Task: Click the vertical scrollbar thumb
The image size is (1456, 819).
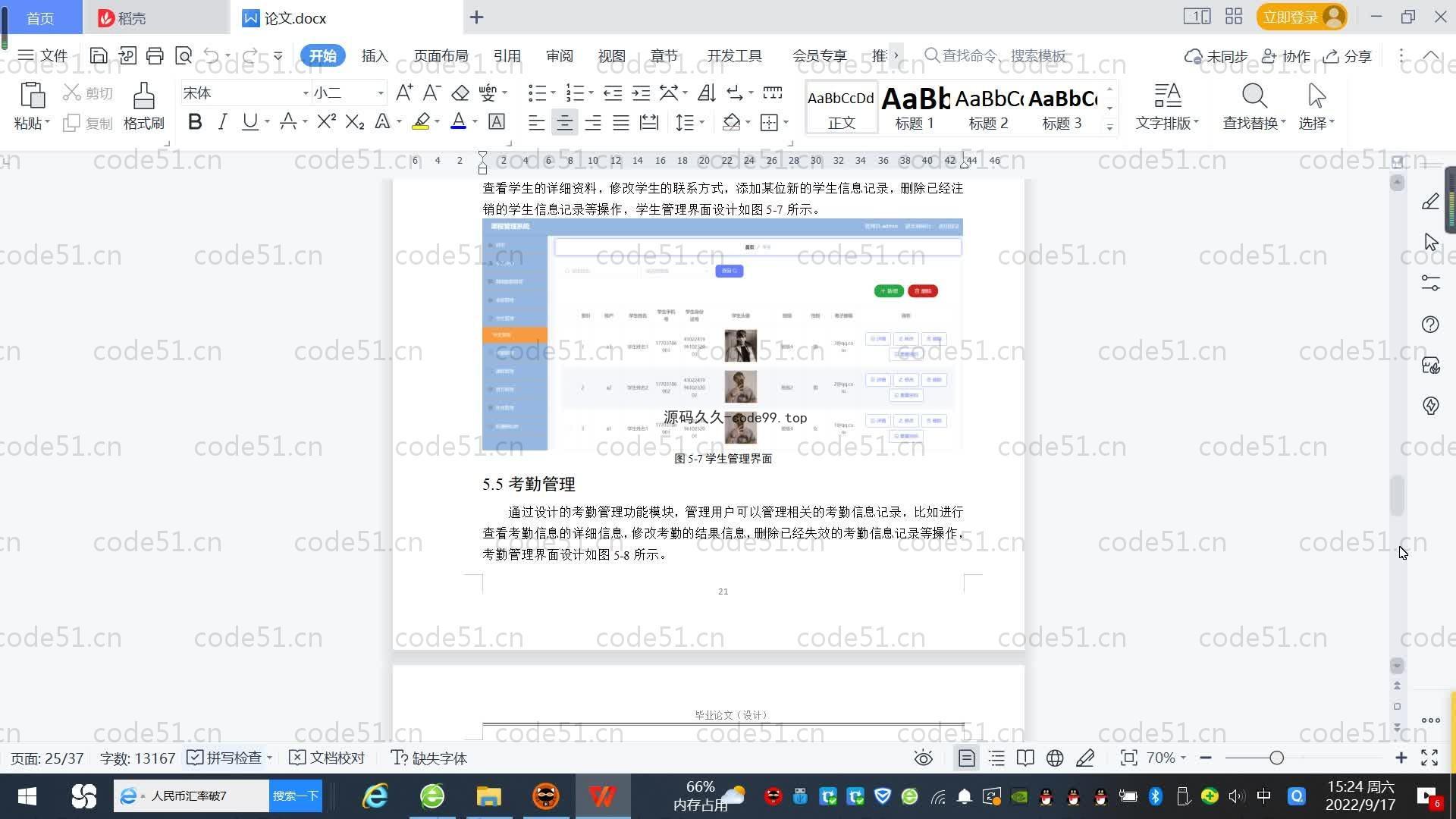Action: click(x=1397, y=495)
